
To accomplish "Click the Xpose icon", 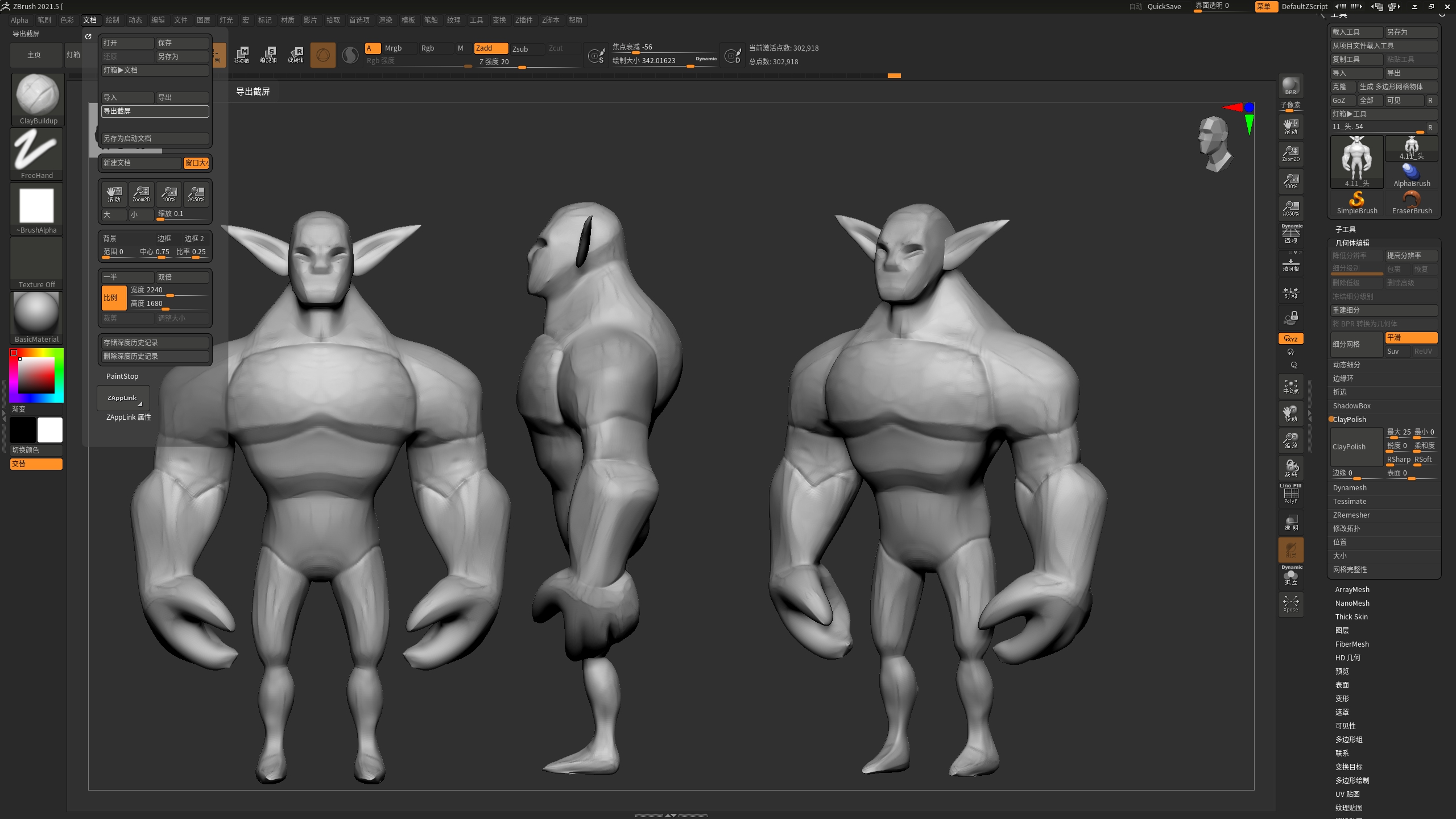I will [x=1290, y=603].
